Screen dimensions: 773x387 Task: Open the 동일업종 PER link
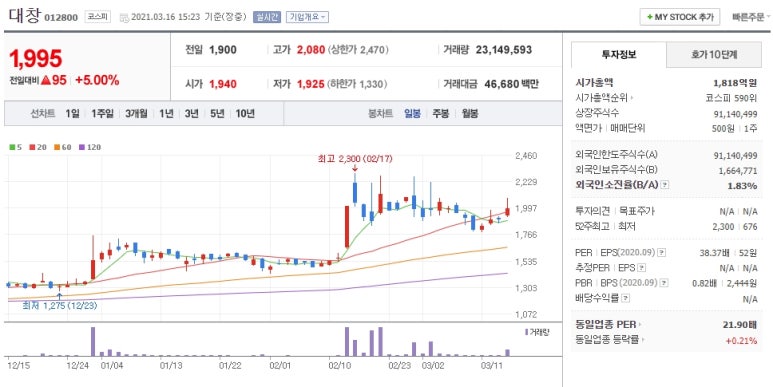coord(608,325)
